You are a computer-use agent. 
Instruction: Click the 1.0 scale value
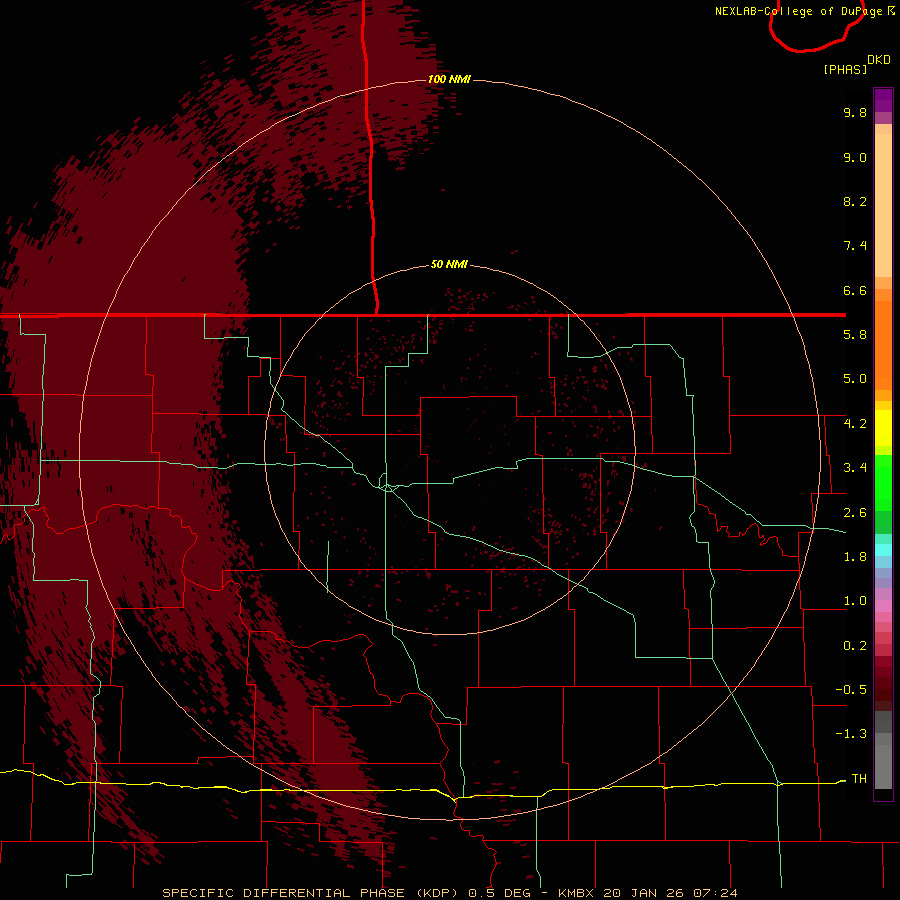tap(855, 601)
